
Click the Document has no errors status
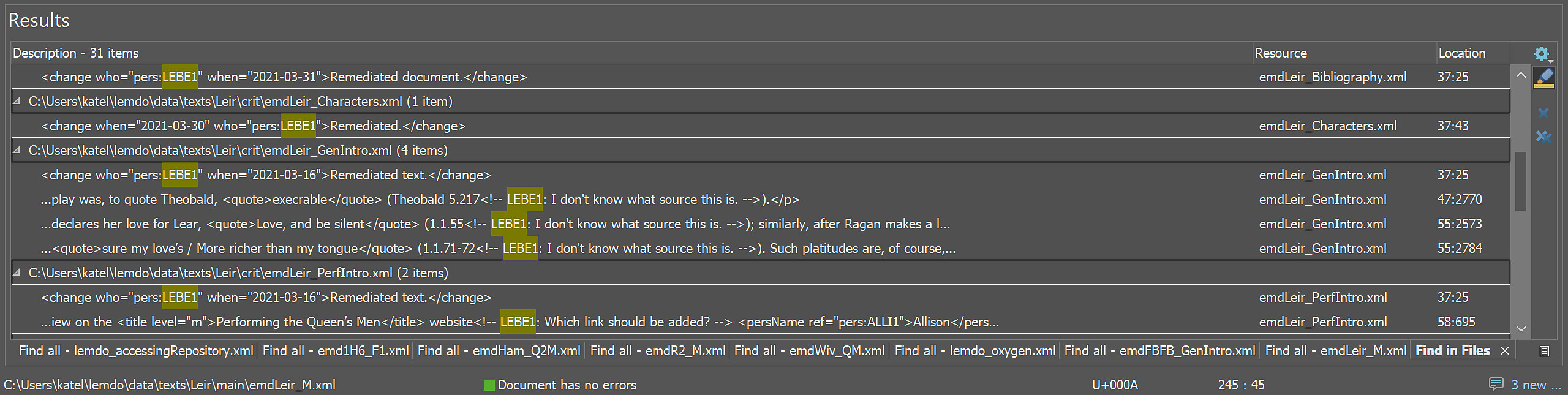point(567,385)
